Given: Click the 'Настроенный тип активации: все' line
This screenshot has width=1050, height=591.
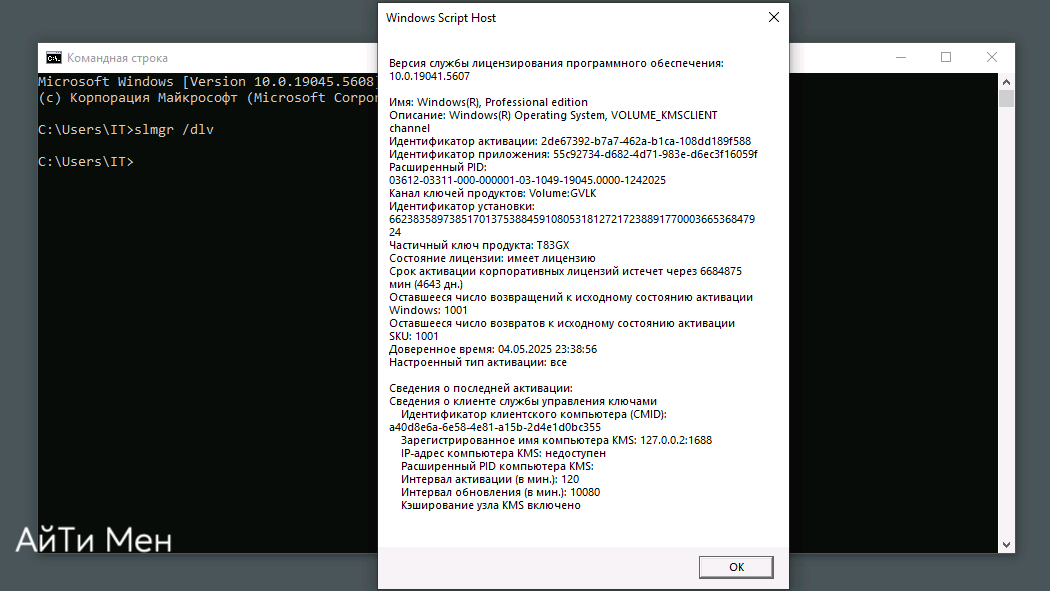Looking at the screenshot, I should click(x=477, y=362).
